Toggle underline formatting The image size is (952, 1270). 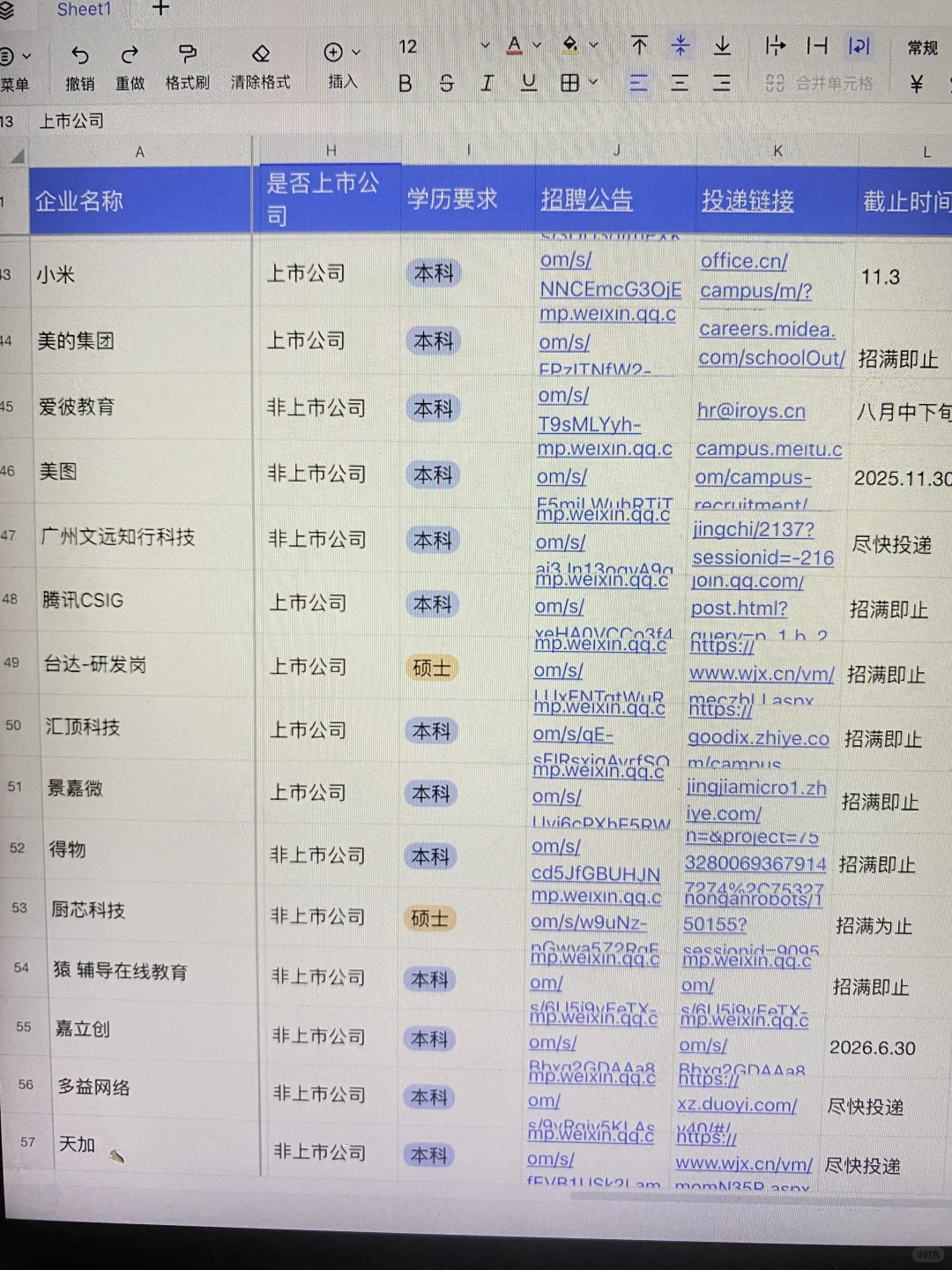(528, 83)
